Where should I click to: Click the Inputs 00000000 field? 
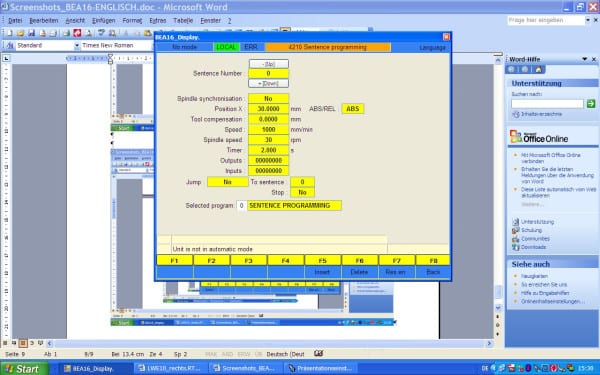click(x=269, y=171)
